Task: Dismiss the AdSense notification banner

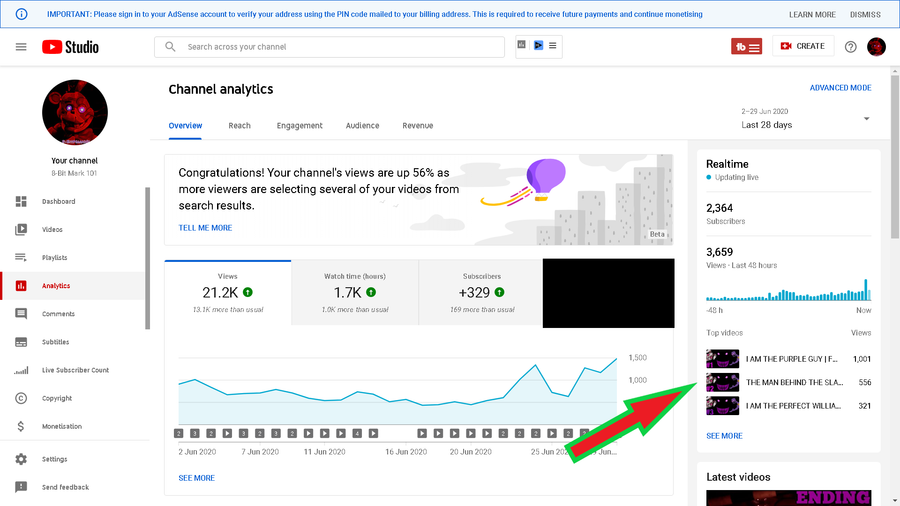Action: (865, 14)
